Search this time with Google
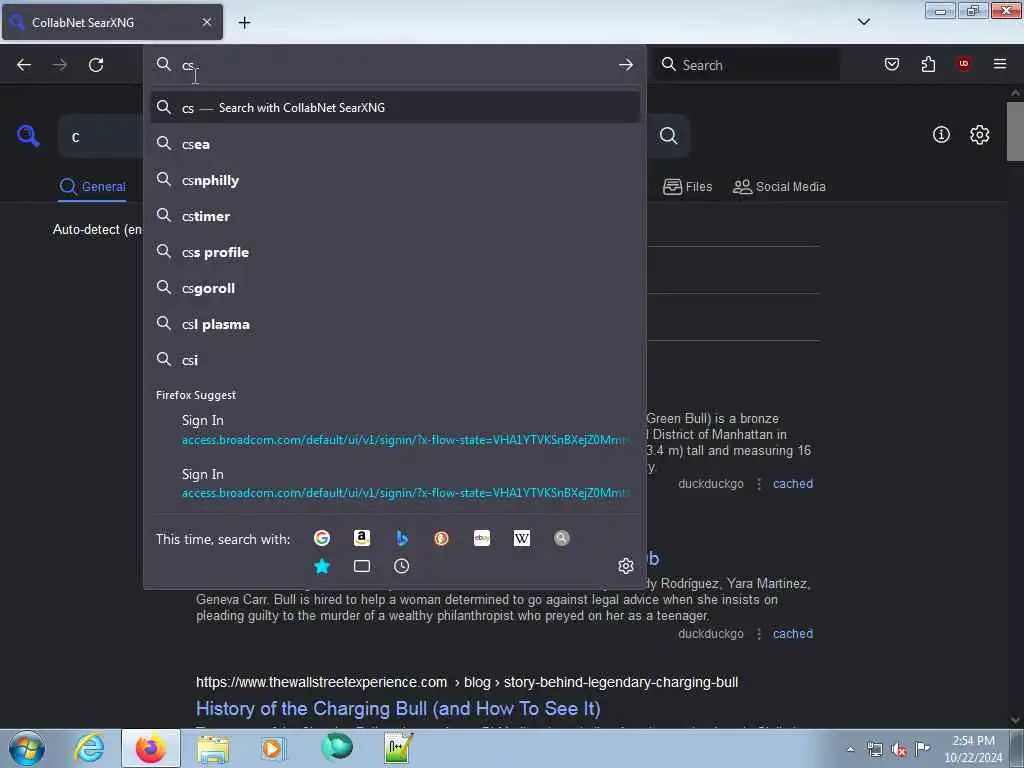 [x=321, y=538]
